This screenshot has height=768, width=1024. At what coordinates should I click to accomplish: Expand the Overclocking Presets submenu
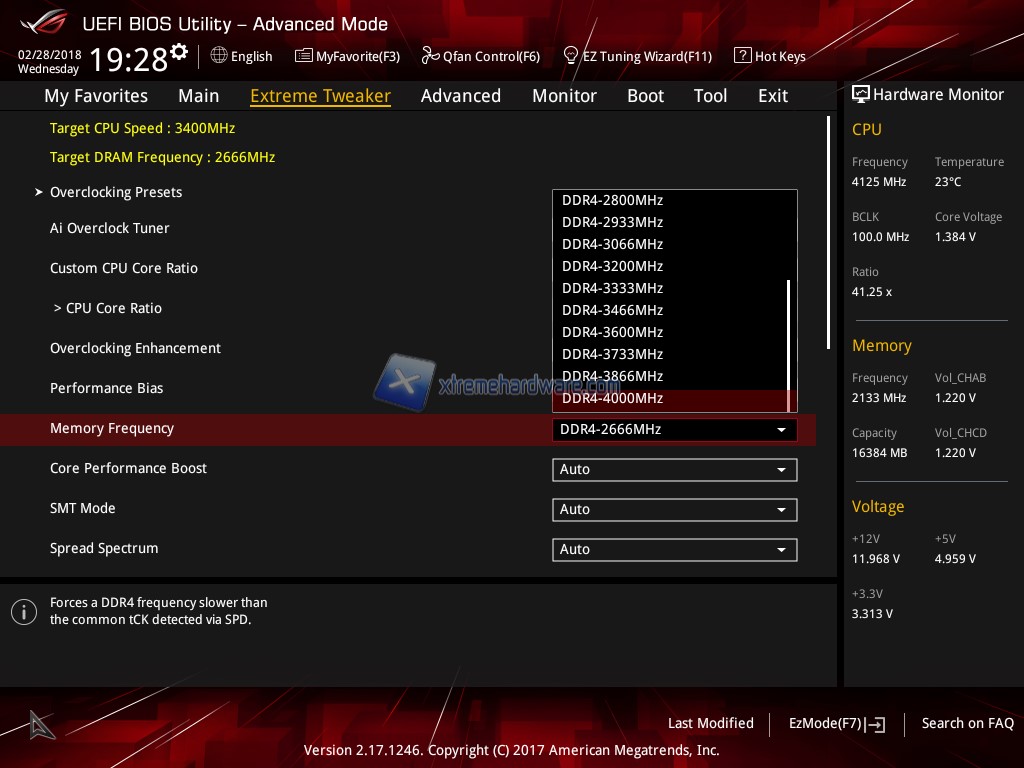[116, 192]
